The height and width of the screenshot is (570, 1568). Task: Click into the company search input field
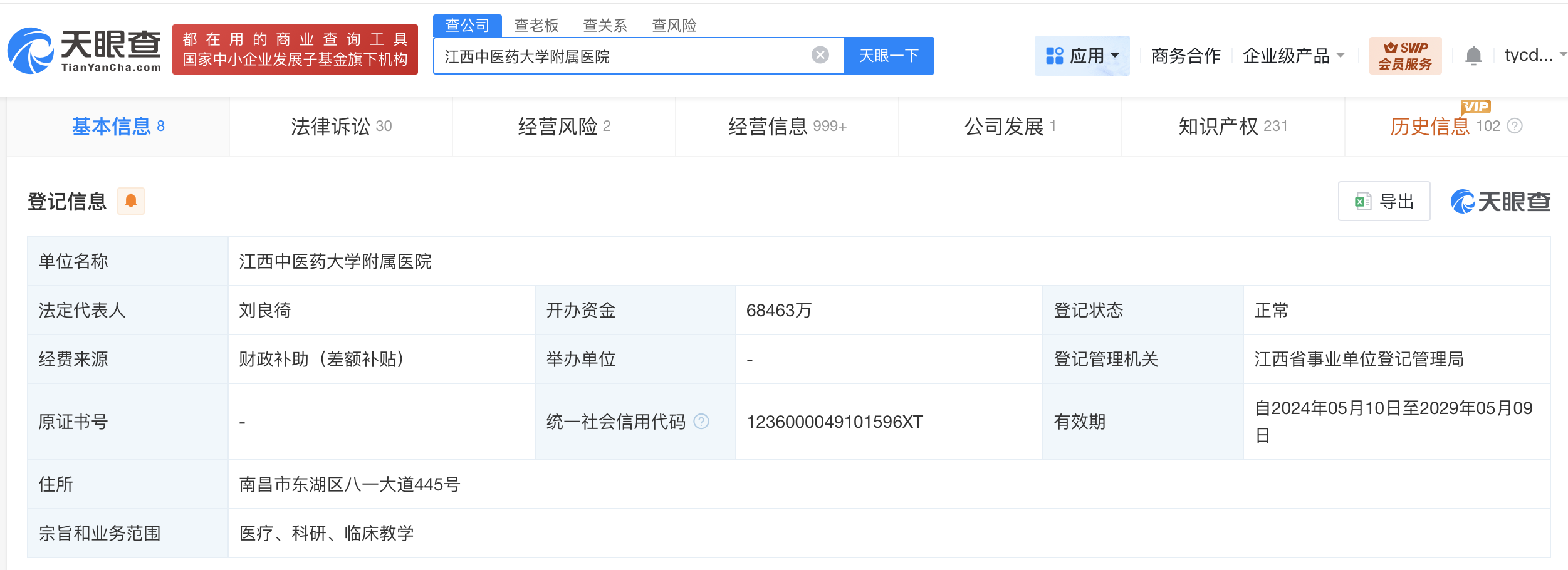[x=620, y=56]
